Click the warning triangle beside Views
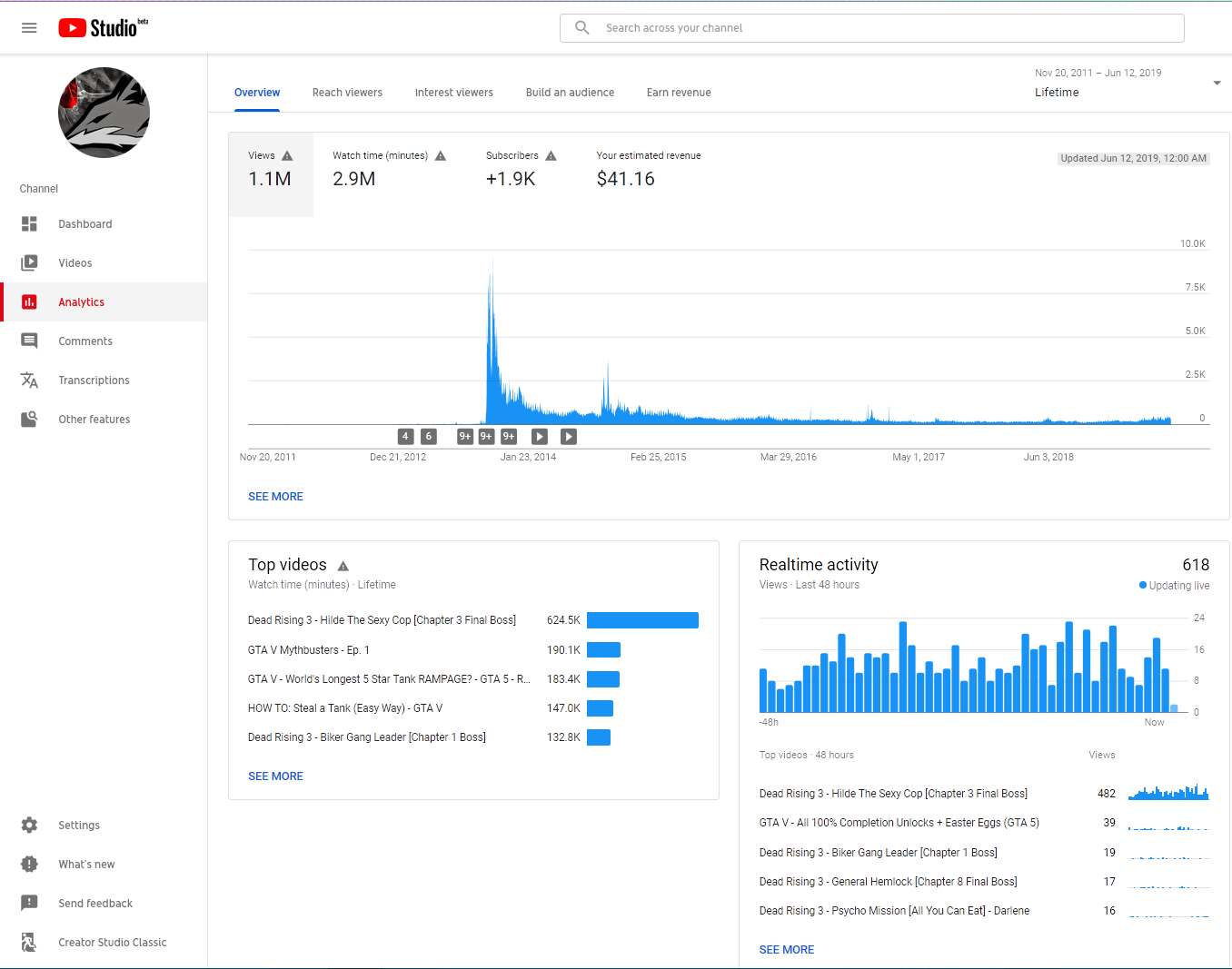Viewport: 1232px width, 969px height. (287, 156)
